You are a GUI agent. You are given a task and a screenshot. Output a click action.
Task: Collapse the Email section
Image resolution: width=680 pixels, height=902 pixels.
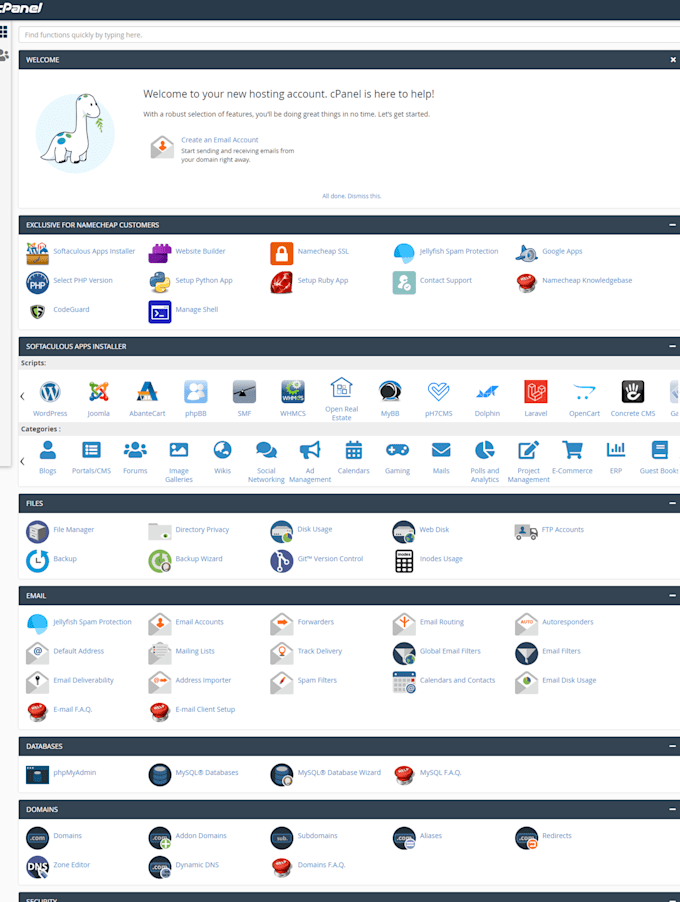click(672, 595)
